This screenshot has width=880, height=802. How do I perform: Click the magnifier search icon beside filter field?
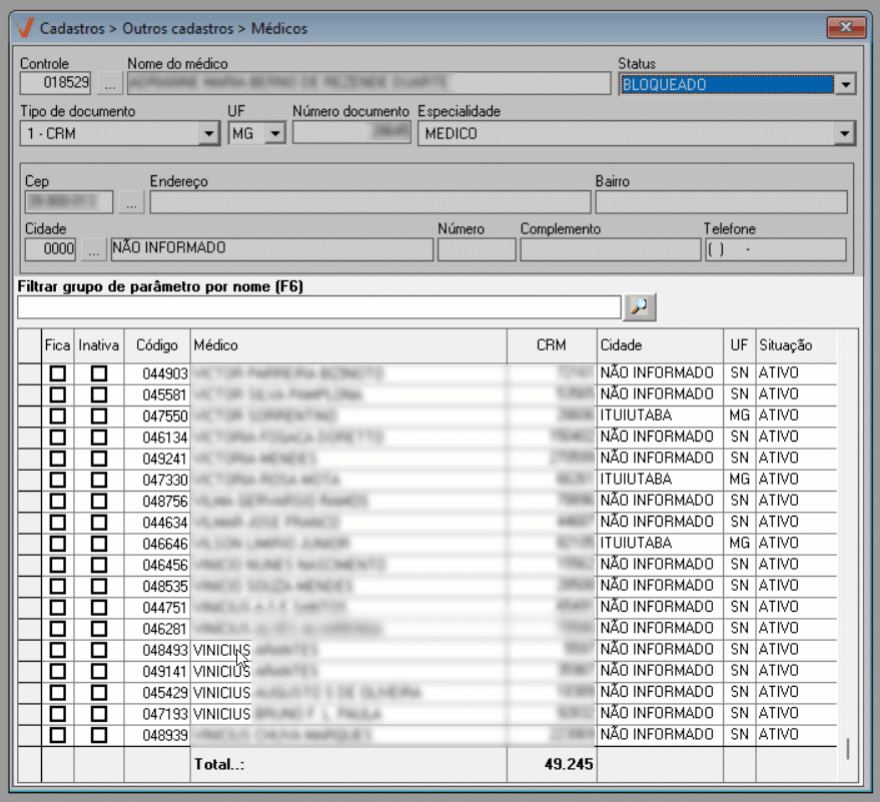pos(639,308)
